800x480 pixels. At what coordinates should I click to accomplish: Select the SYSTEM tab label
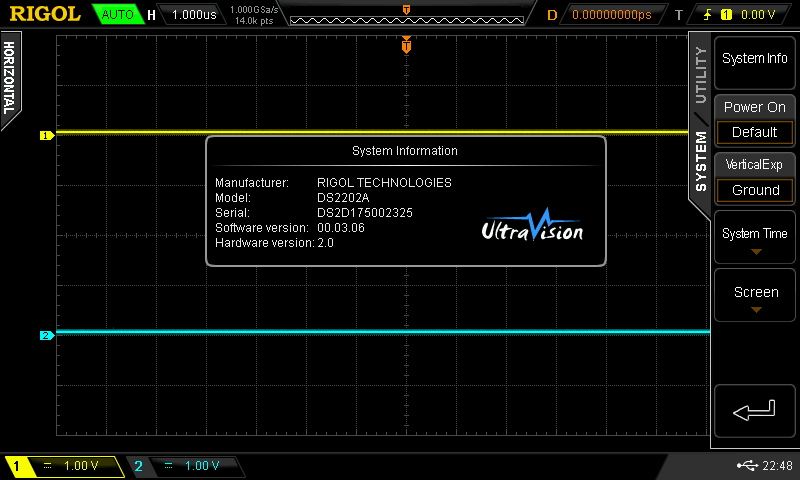(x=701, y=162)
